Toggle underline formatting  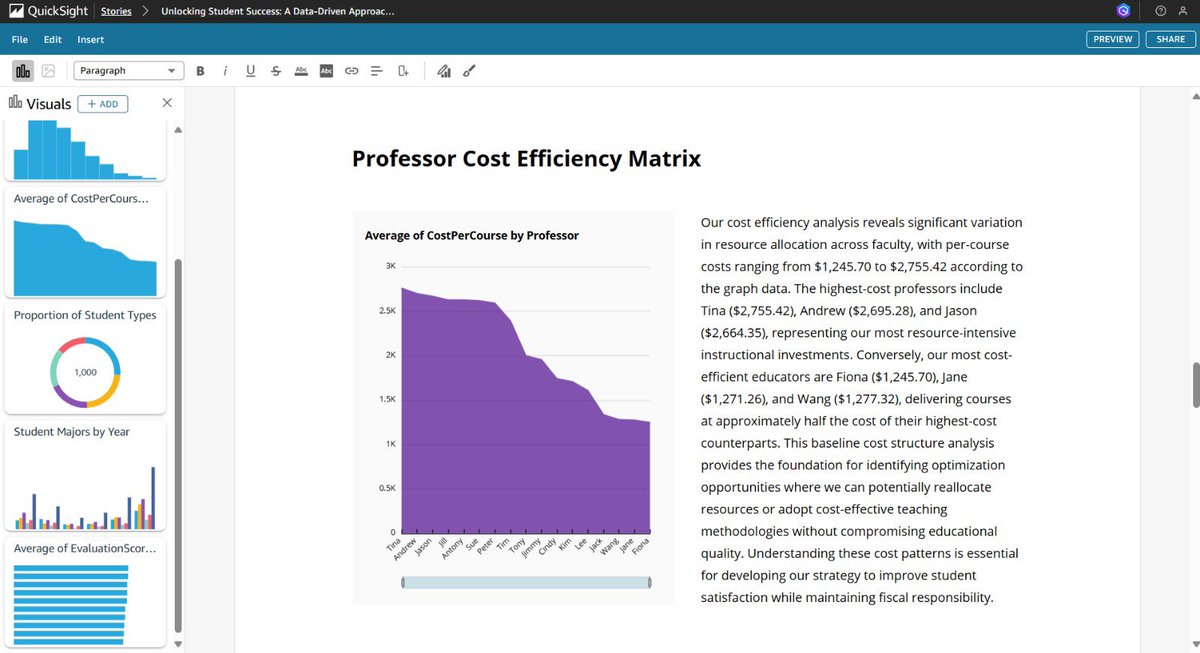(250, 71)
